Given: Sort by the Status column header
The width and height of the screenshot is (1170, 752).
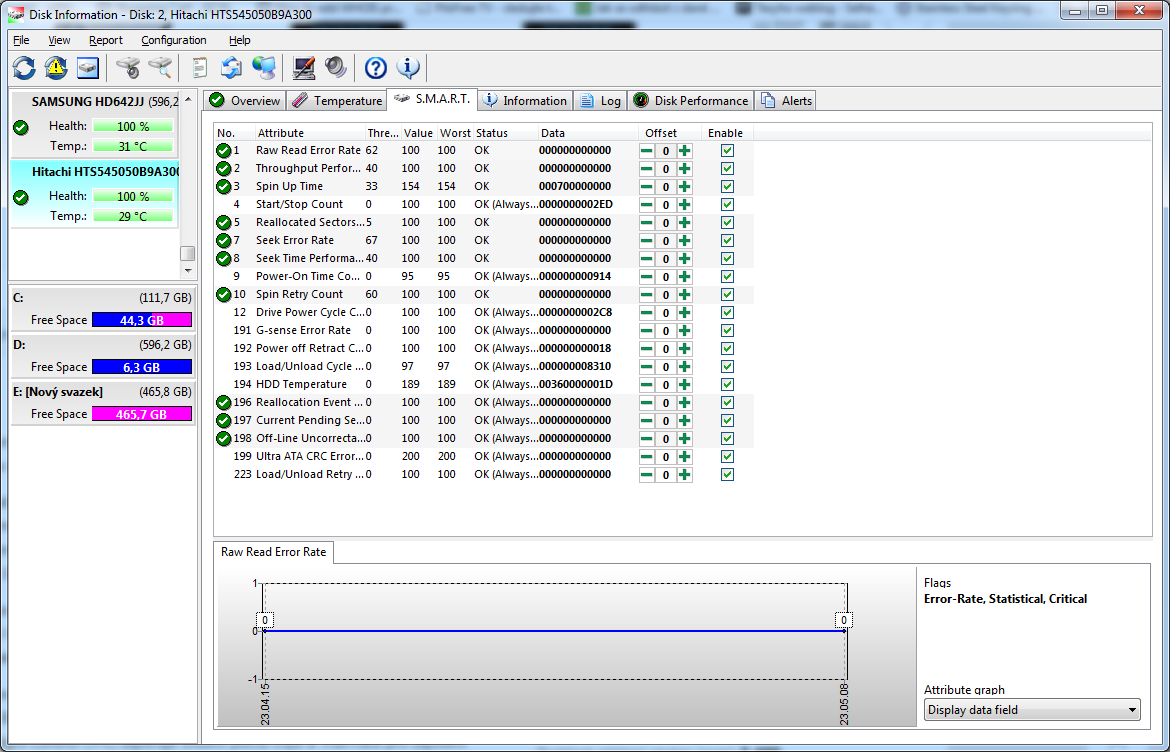Looking at the screenshot, I should click(x=504, y=133).
